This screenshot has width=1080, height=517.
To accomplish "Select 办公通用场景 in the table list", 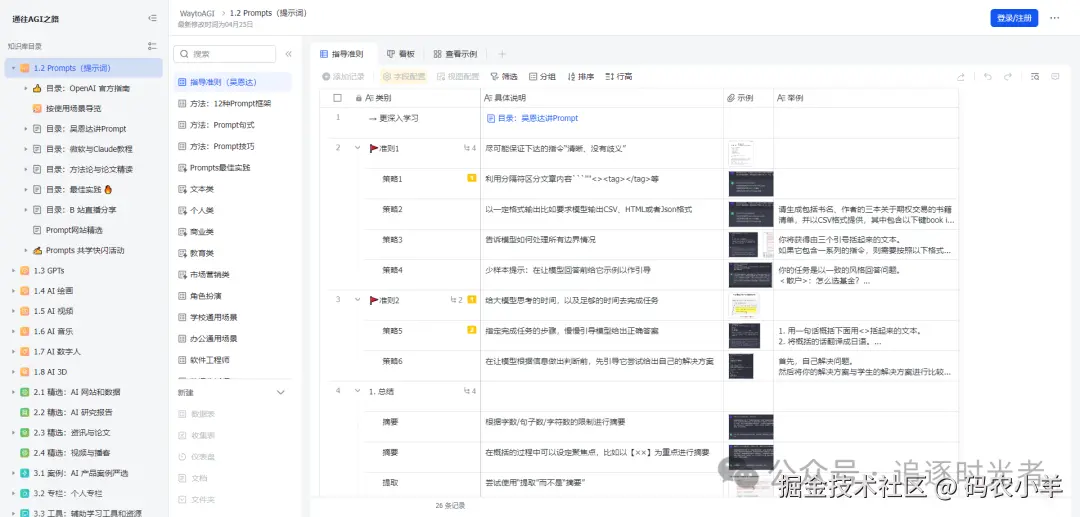I will click(x=231, y=339).
